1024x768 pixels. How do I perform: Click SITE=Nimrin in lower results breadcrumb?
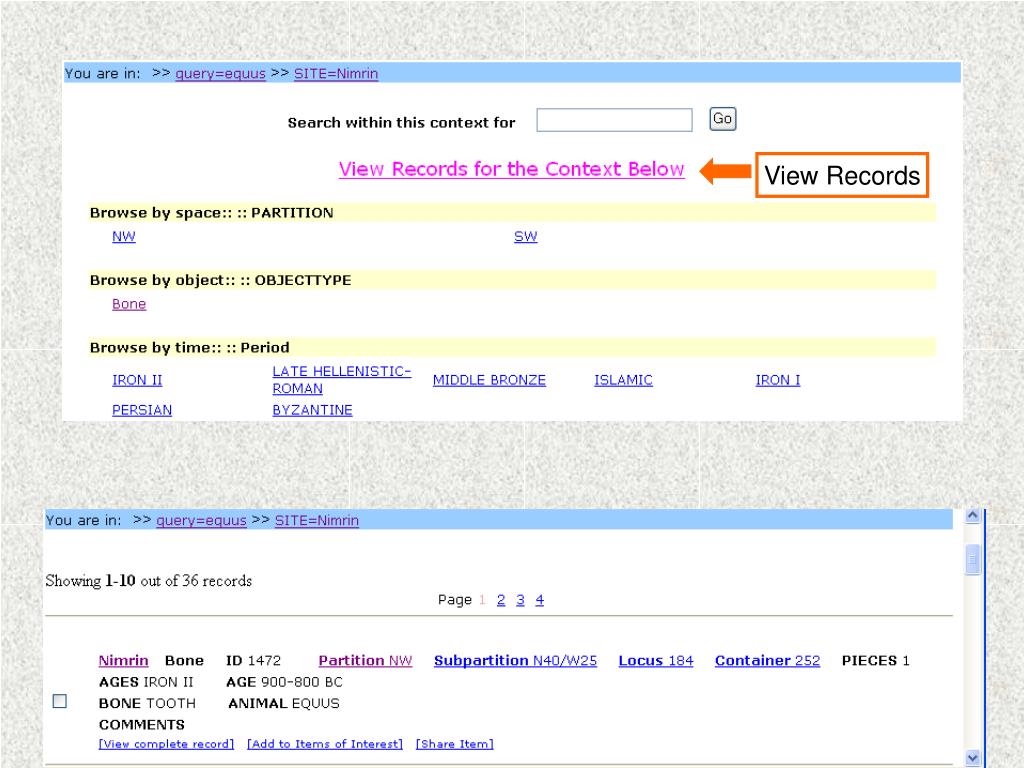pyautogui.click(x=317, y=520)
